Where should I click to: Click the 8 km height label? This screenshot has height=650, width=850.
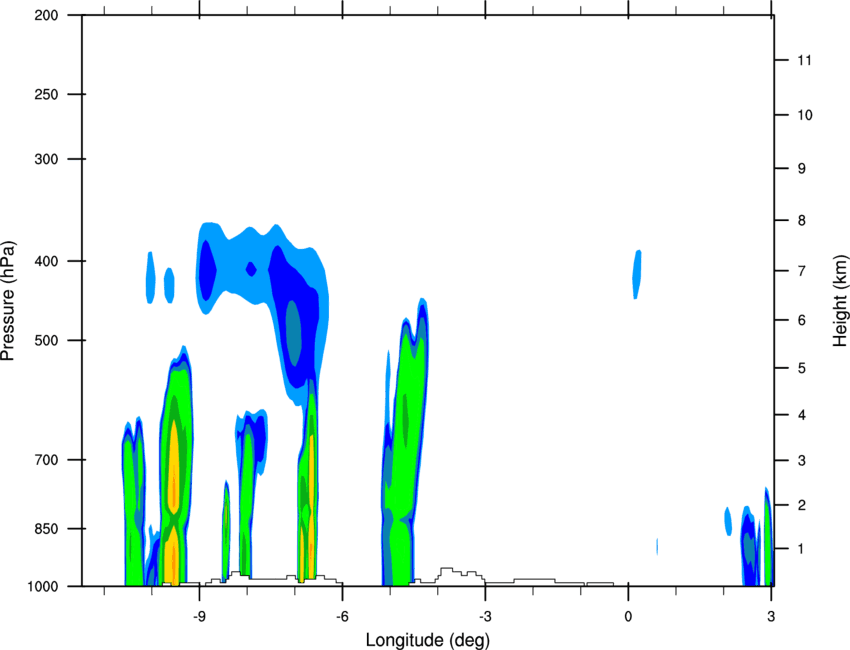[802, 221]
